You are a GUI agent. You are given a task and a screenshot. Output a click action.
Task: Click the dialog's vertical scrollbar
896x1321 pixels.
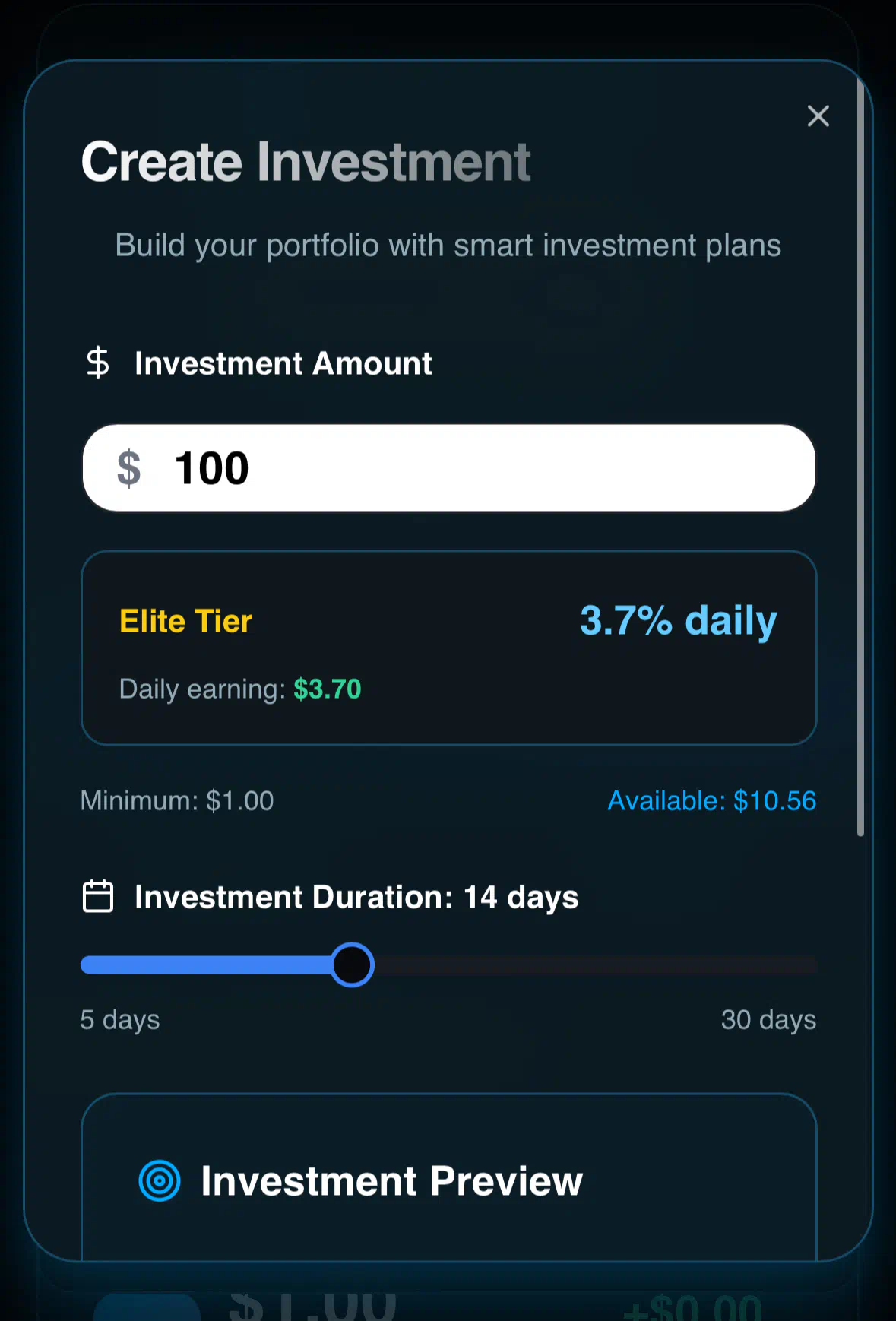[860, 456]
